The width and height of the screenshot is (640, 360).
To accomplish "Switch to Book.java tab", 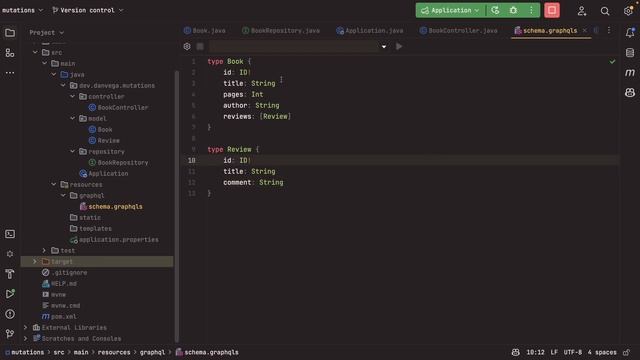I will [204, 31].
